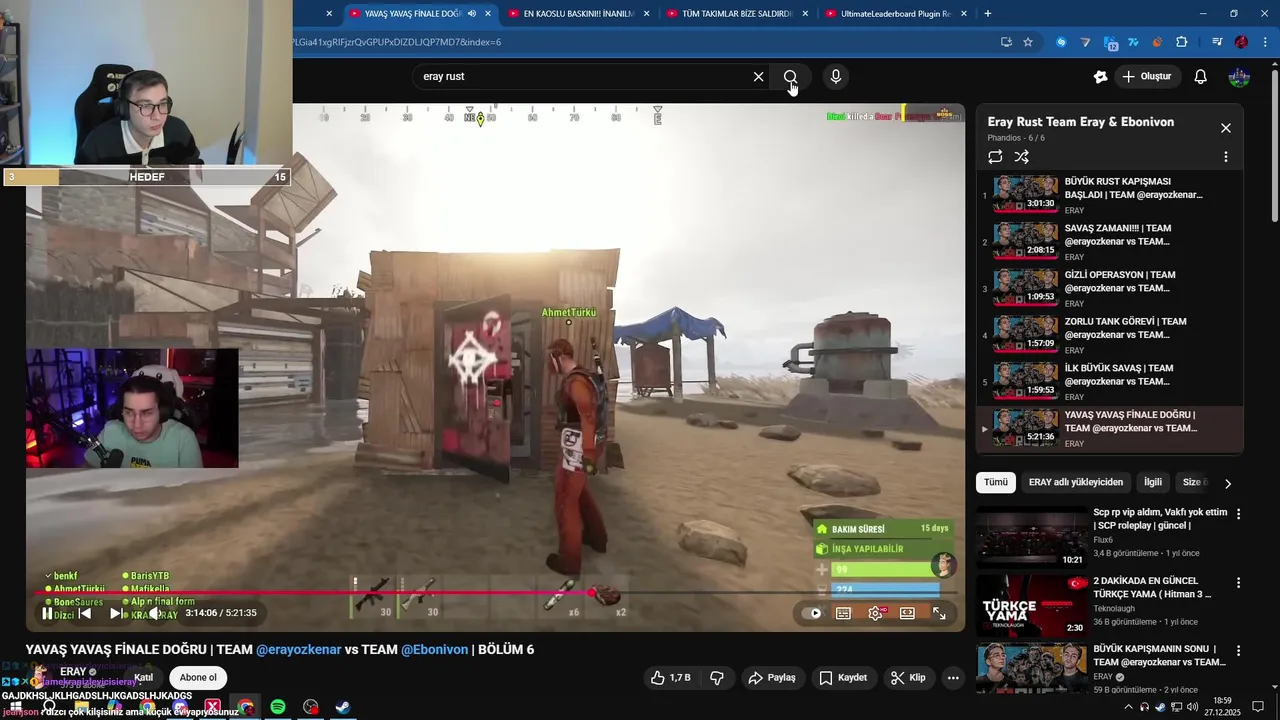Open the Shazam browser extension
This screenshot has width=1280, height=720.
point(1061,42)
